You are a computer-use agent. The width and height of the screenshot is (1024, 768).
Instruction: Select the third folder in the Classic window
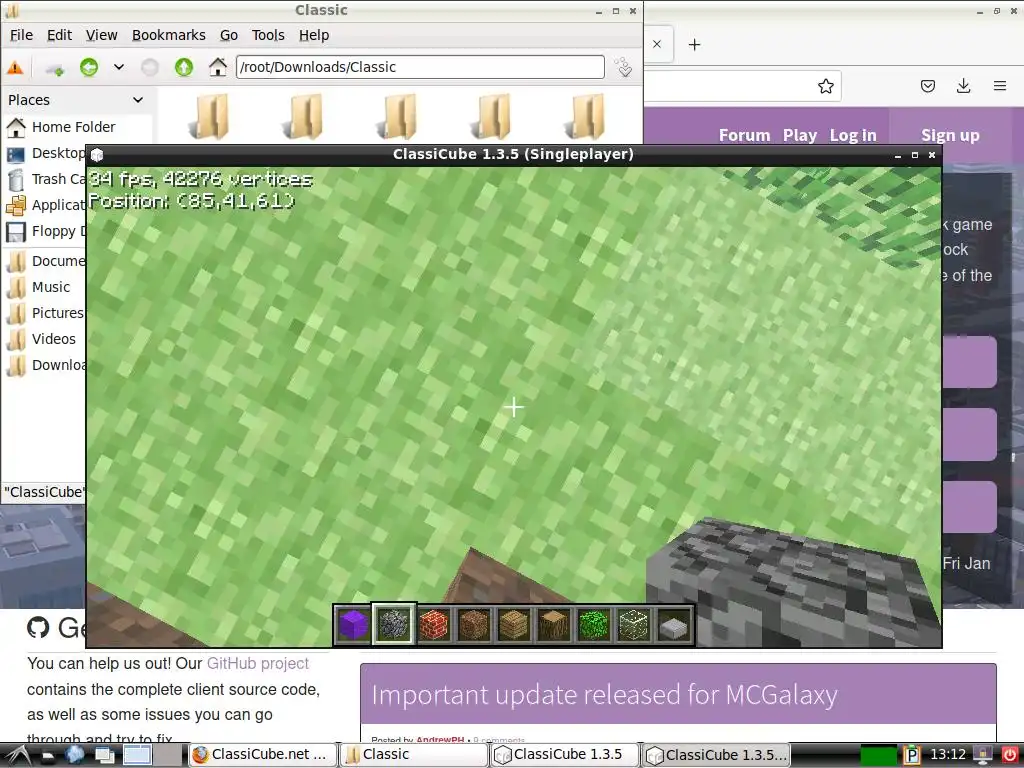(x=397, y=116)
